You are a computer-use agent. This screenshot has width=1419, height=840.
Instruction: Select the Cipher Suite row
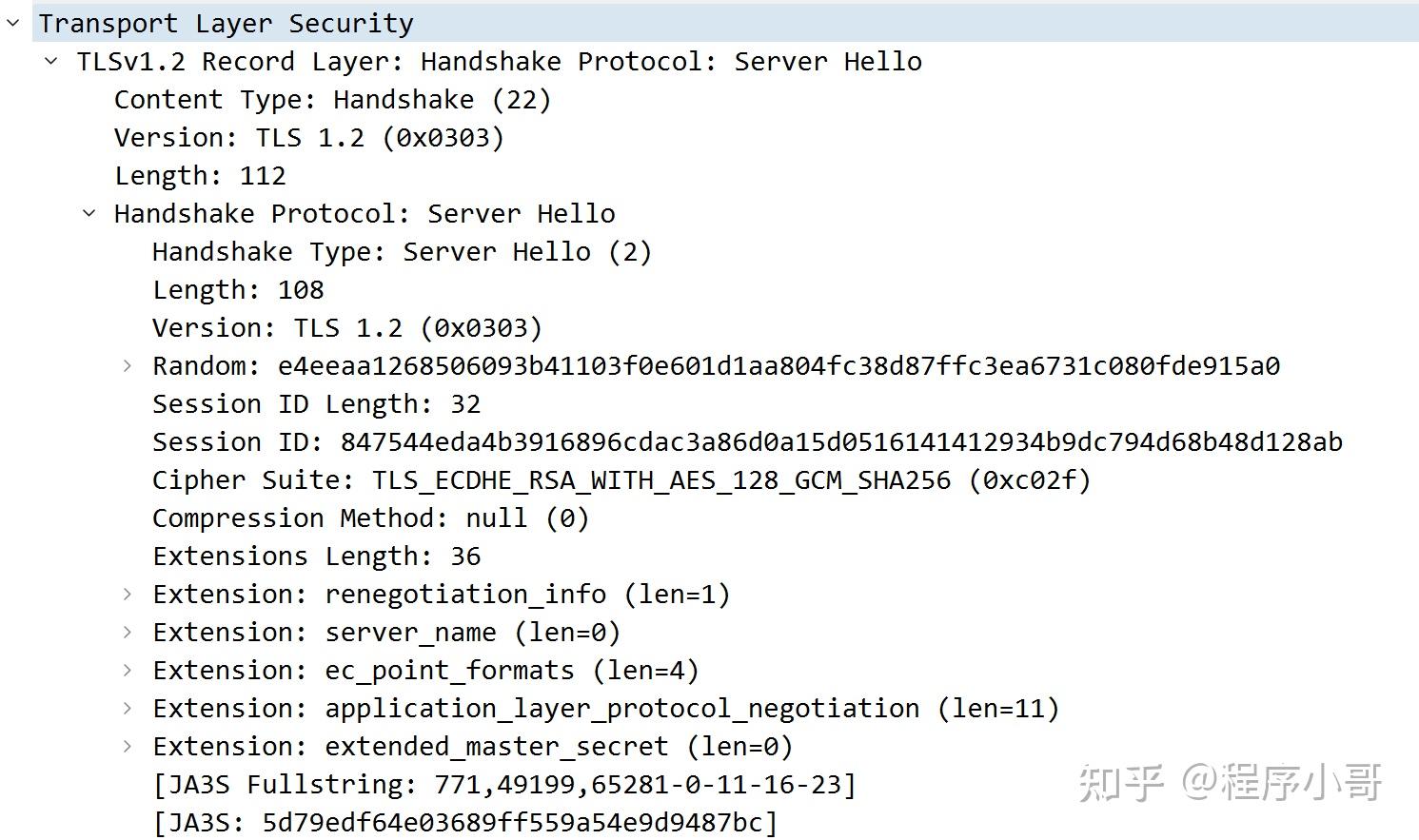tap(621, 480)
